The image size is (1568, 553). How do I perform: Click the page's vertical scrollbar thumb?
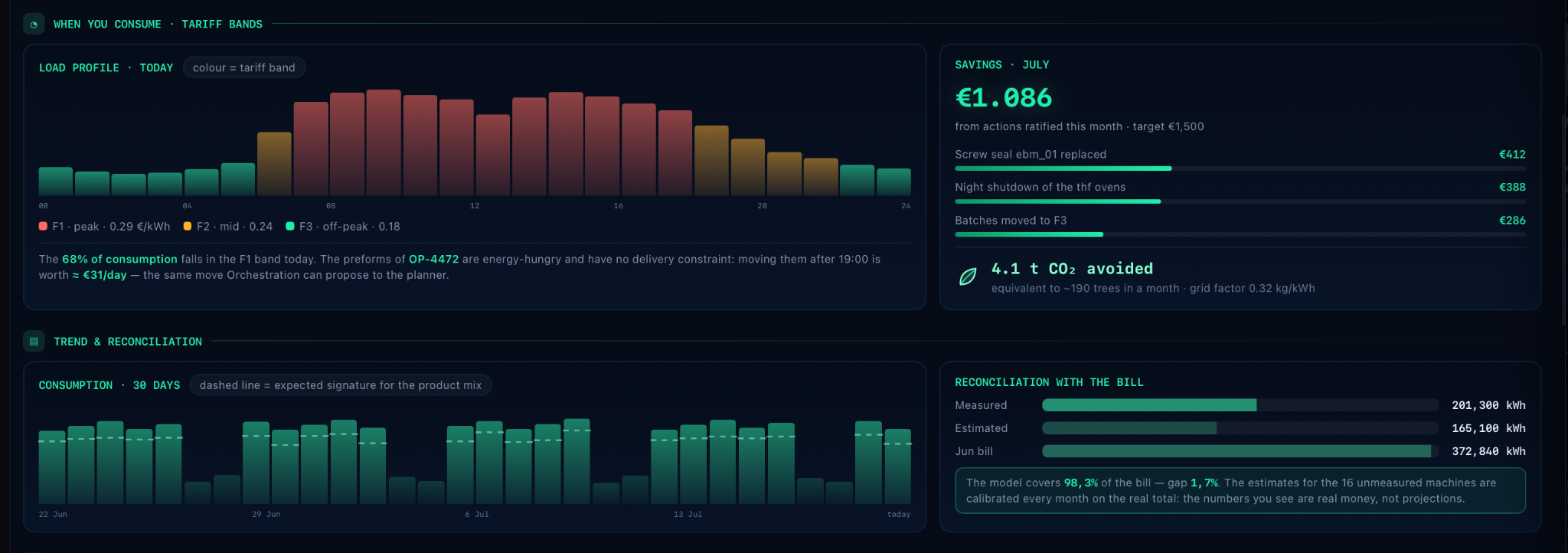coord(1563,220)
